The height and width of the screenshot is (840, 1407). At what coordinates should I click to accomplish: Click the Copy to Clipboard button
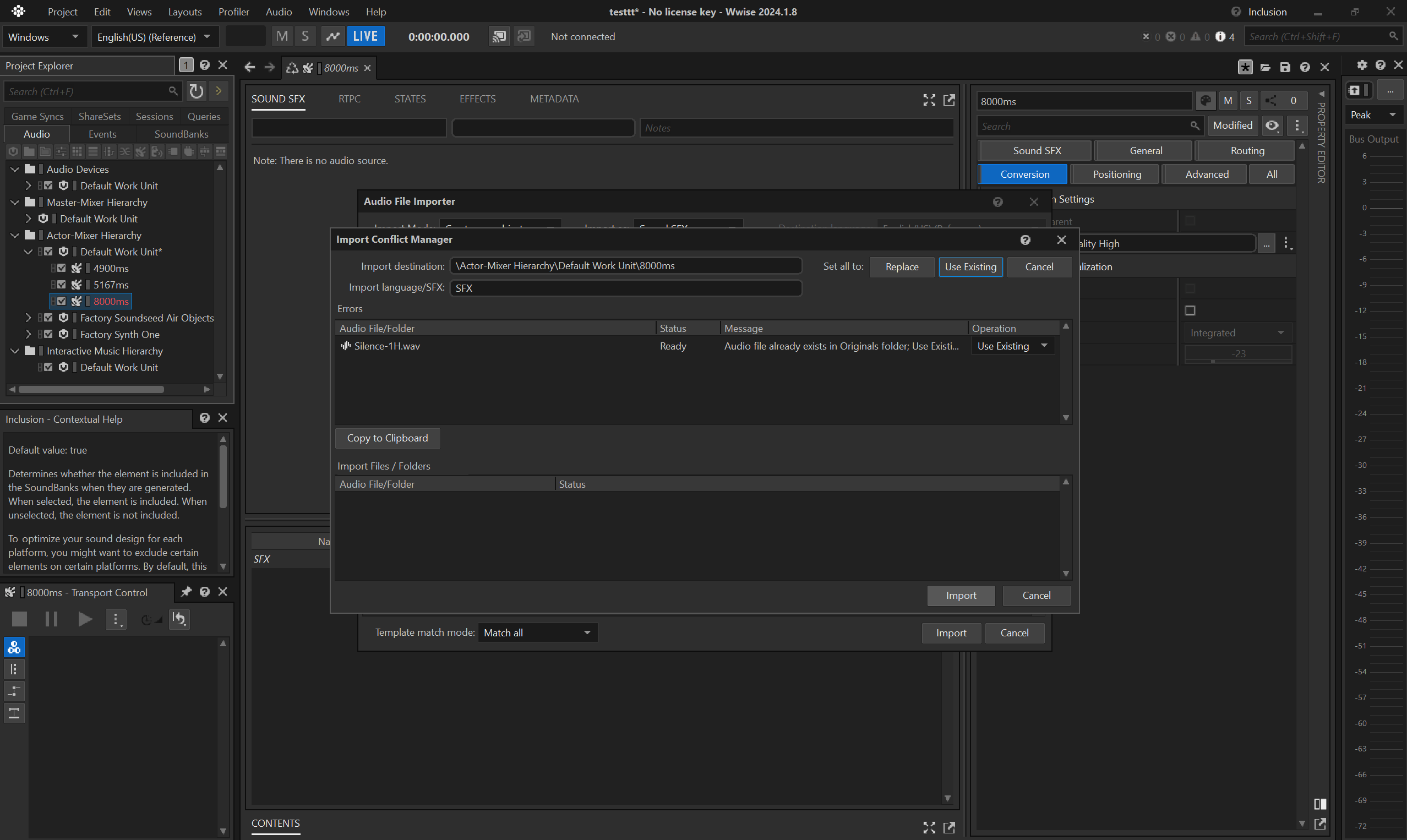coord(387,438)
